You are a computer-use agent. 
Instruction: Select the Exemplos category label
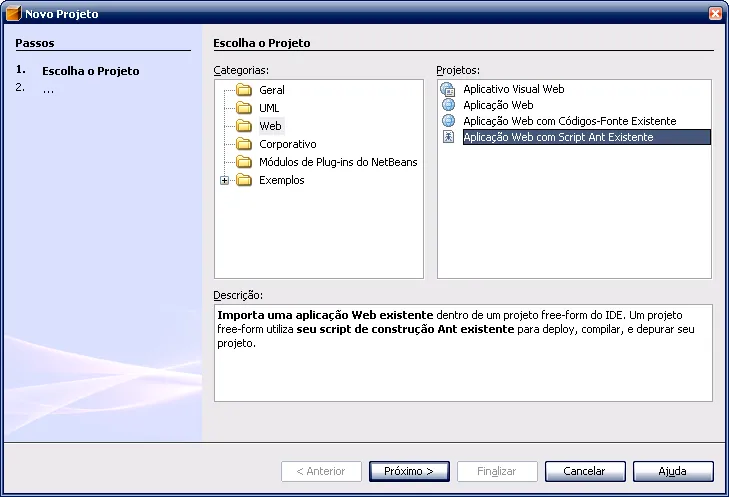[282, 180]
